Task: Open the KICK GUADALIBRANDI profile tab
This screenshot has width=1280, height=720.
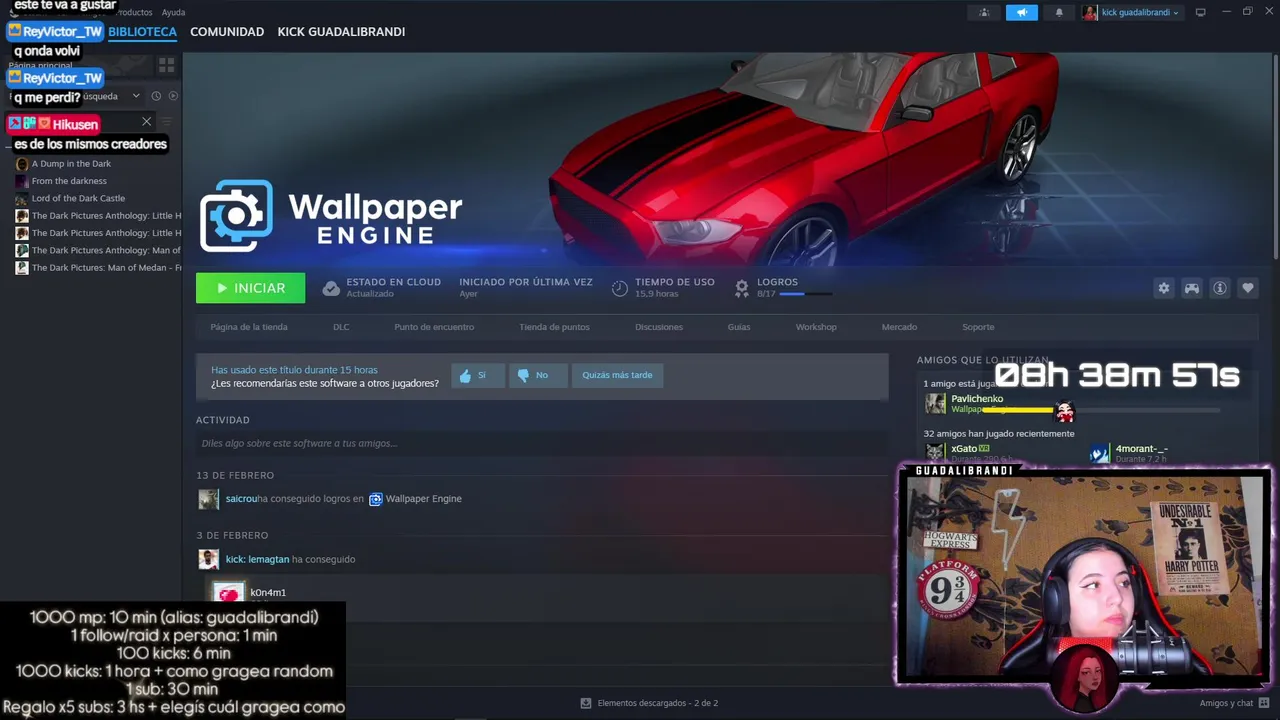Action: click(x=341, y=32)
